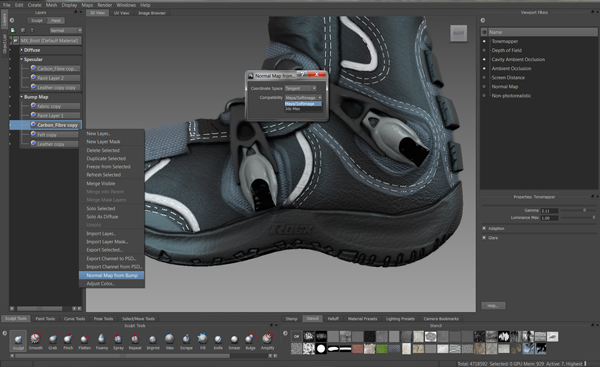Viewport: 600px width, 367px height.
Task: Open the Object List side tab
Action: (5, 43)
